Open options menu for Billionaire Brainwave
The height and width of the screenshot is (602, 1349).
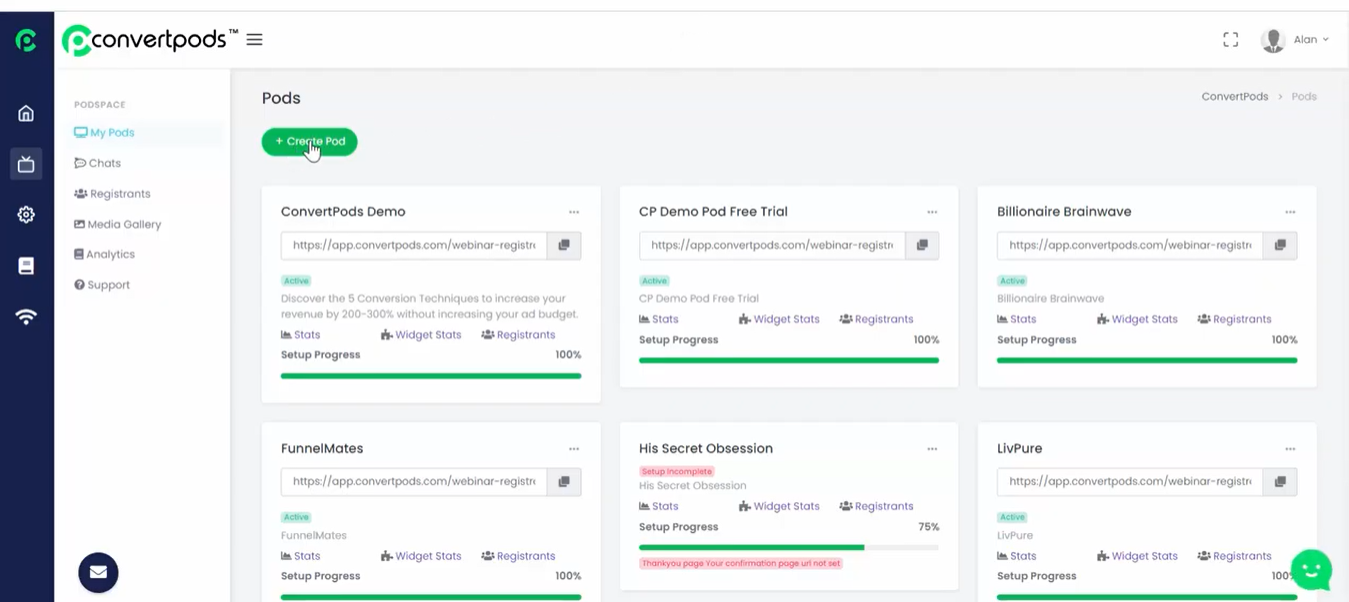coord(1290,212)
